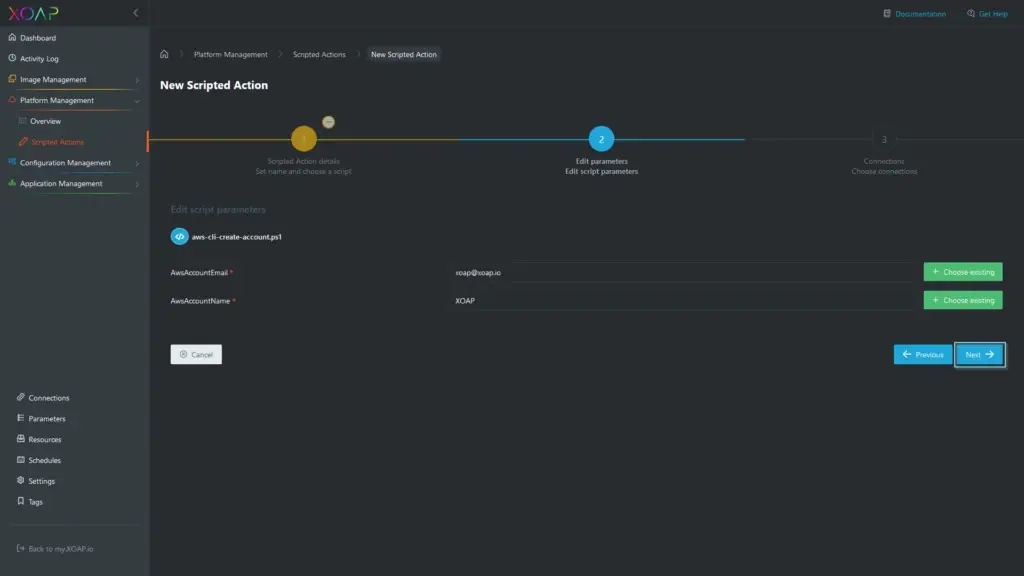Click the Tags bookmark icon
1024x576 pixels.
click(x=20, y=502)
